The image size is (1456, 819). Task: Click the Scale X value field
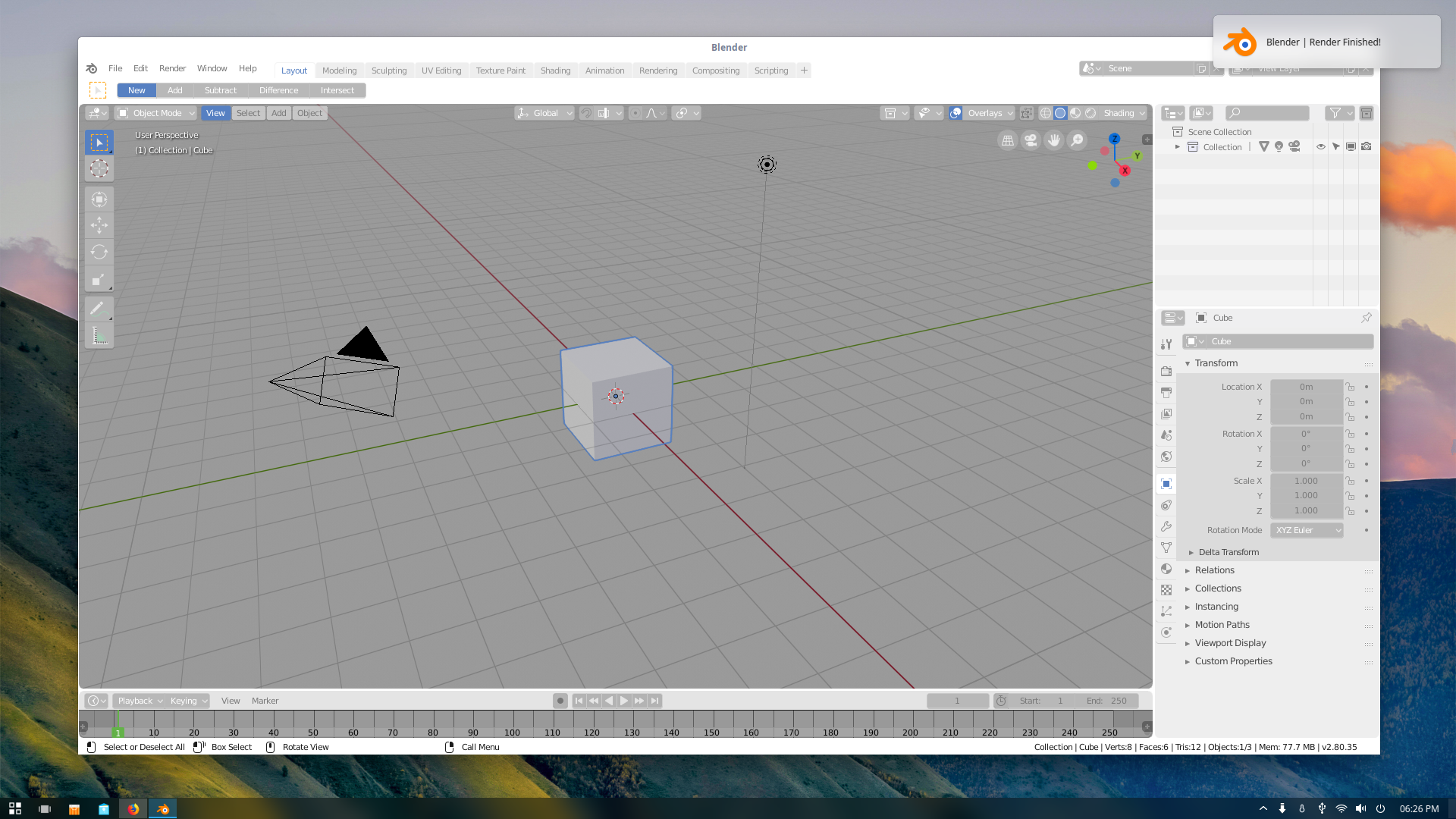tap(1306, 481)
